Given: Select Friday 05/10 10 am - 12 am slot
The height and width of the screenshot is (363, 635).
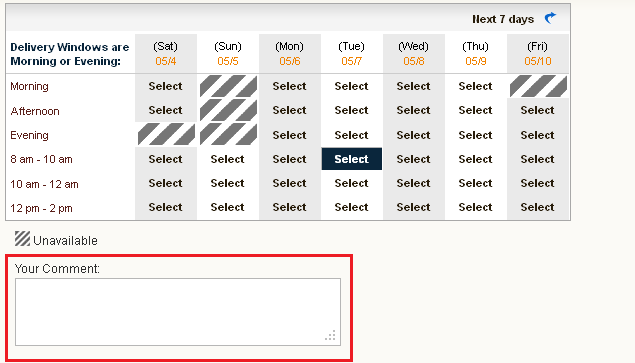Looking at the screenshot, I should [537, 183].
